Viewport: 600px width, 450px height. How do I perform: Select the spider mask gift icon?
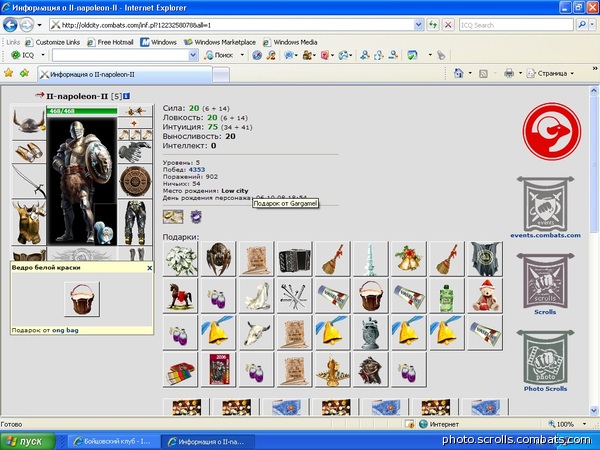(x=218, y=259)
